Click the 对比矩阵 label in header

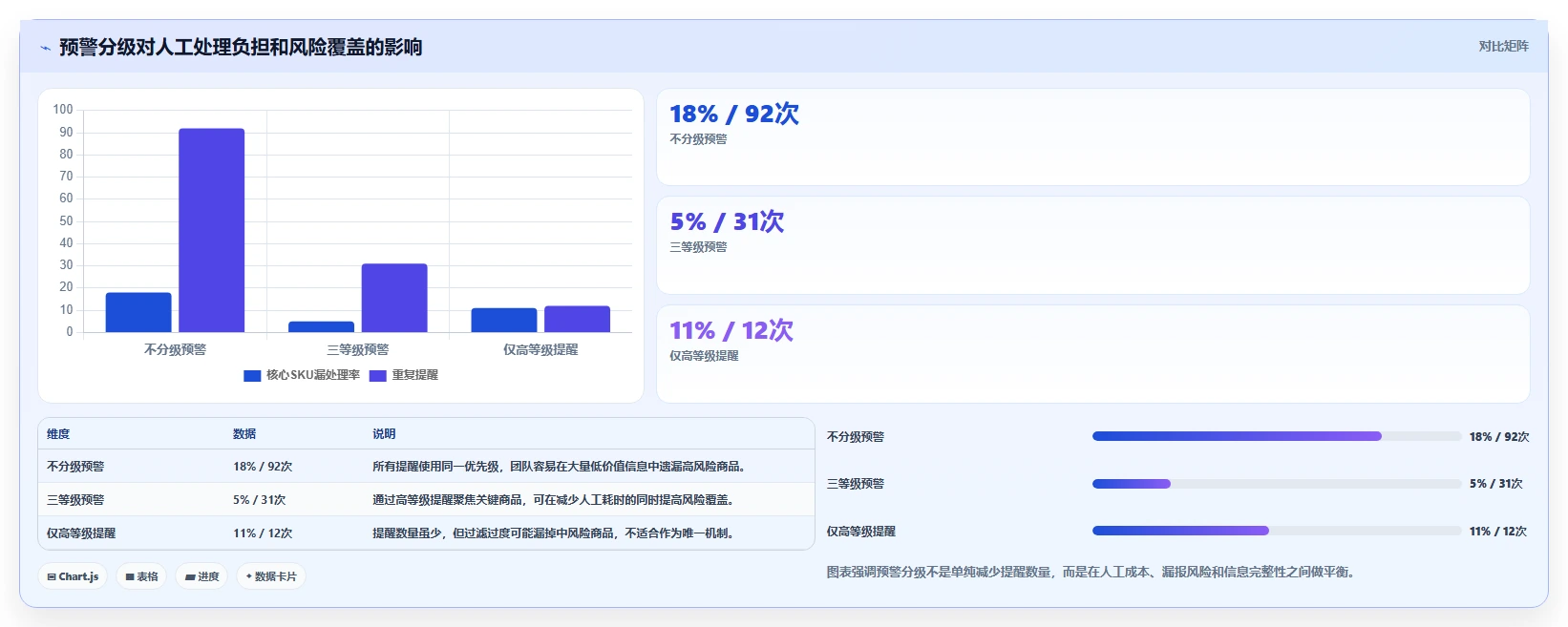1503,46
